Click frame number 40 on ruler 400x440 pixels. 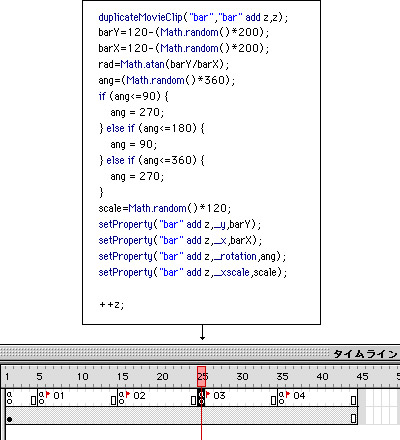pyautogui.click(x=322, y=377)
